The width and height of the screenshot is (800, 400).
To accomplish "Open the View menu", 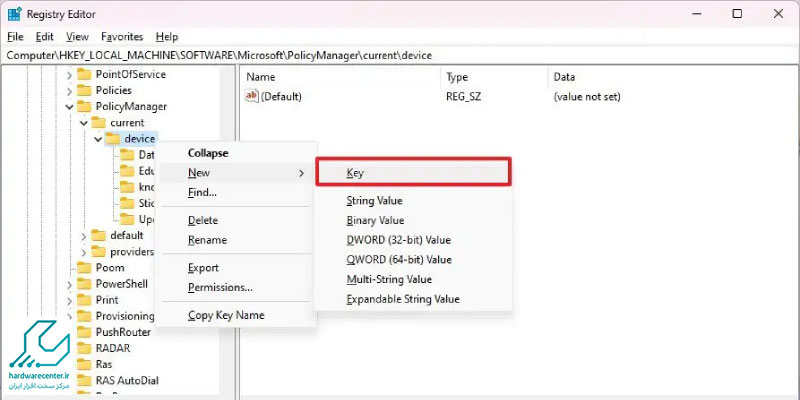I will coord(77,37).
